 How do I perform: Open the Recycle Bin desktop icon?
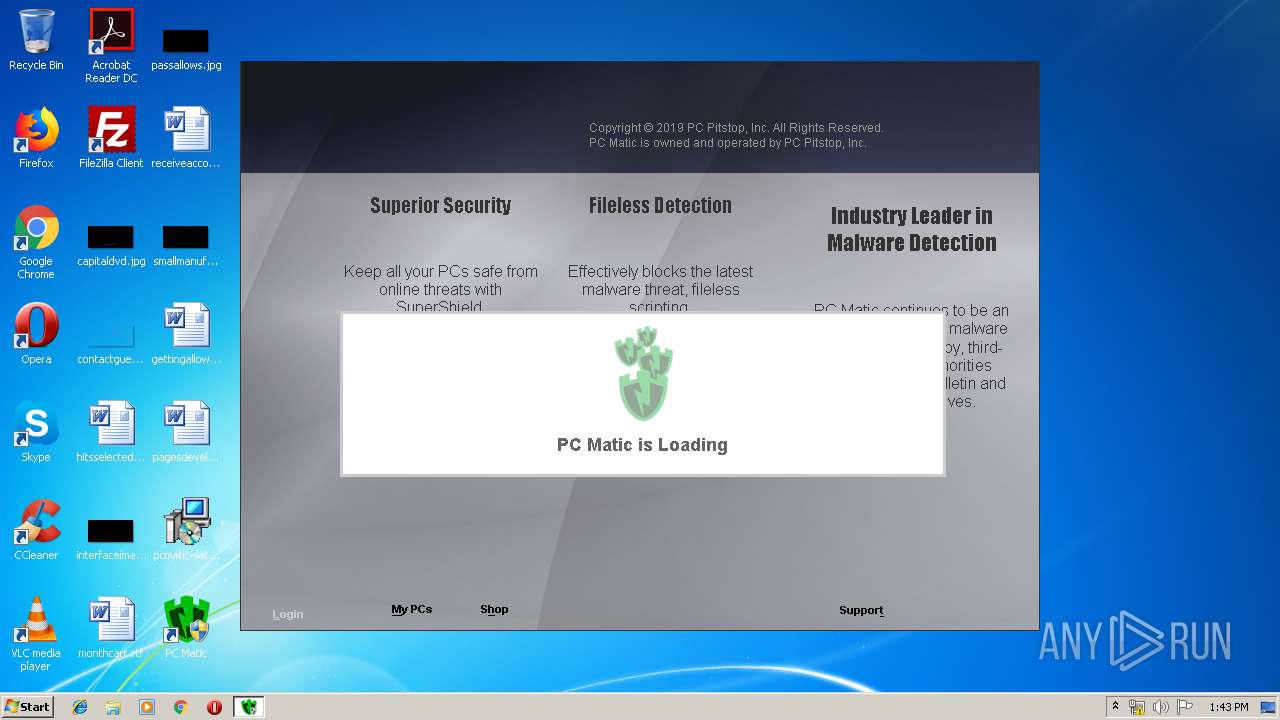point(36,40)
